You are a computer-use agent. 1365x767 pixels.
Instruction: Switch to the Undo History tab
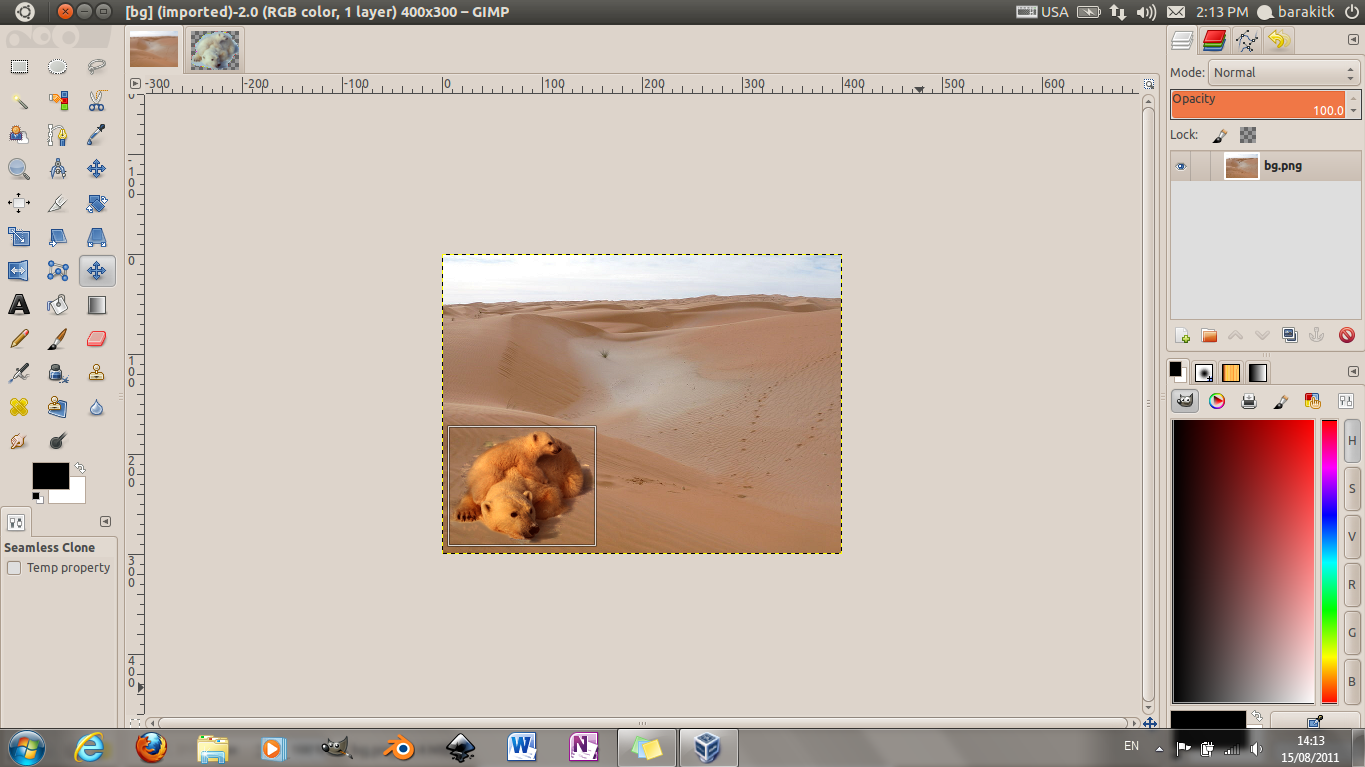[x=1278, y=40]
